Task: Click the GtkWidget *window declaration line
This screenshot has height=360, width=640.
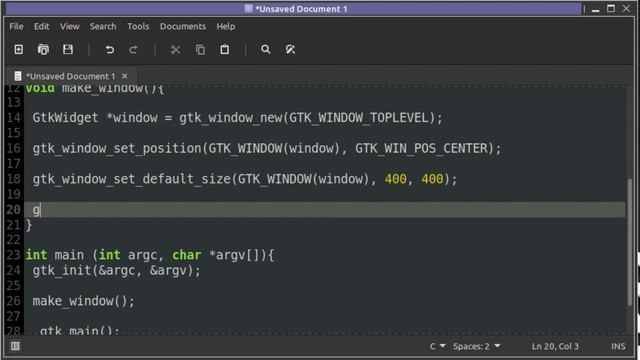Action: tap(238, 118)
